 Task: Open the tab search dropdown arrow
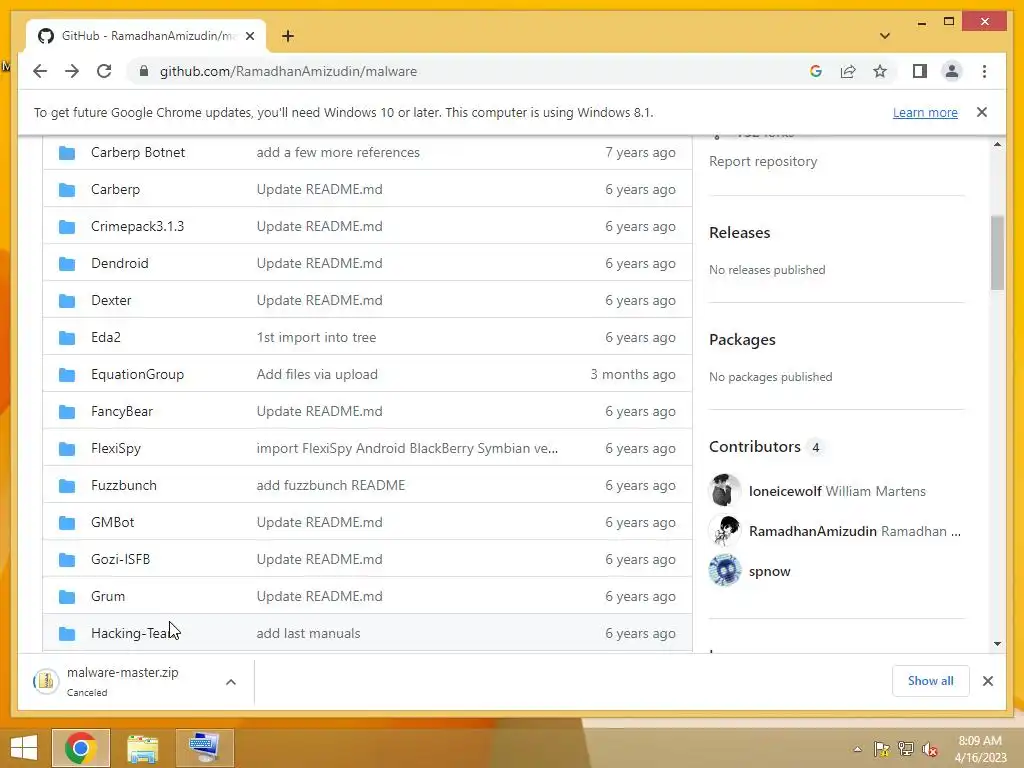point(885,36)
